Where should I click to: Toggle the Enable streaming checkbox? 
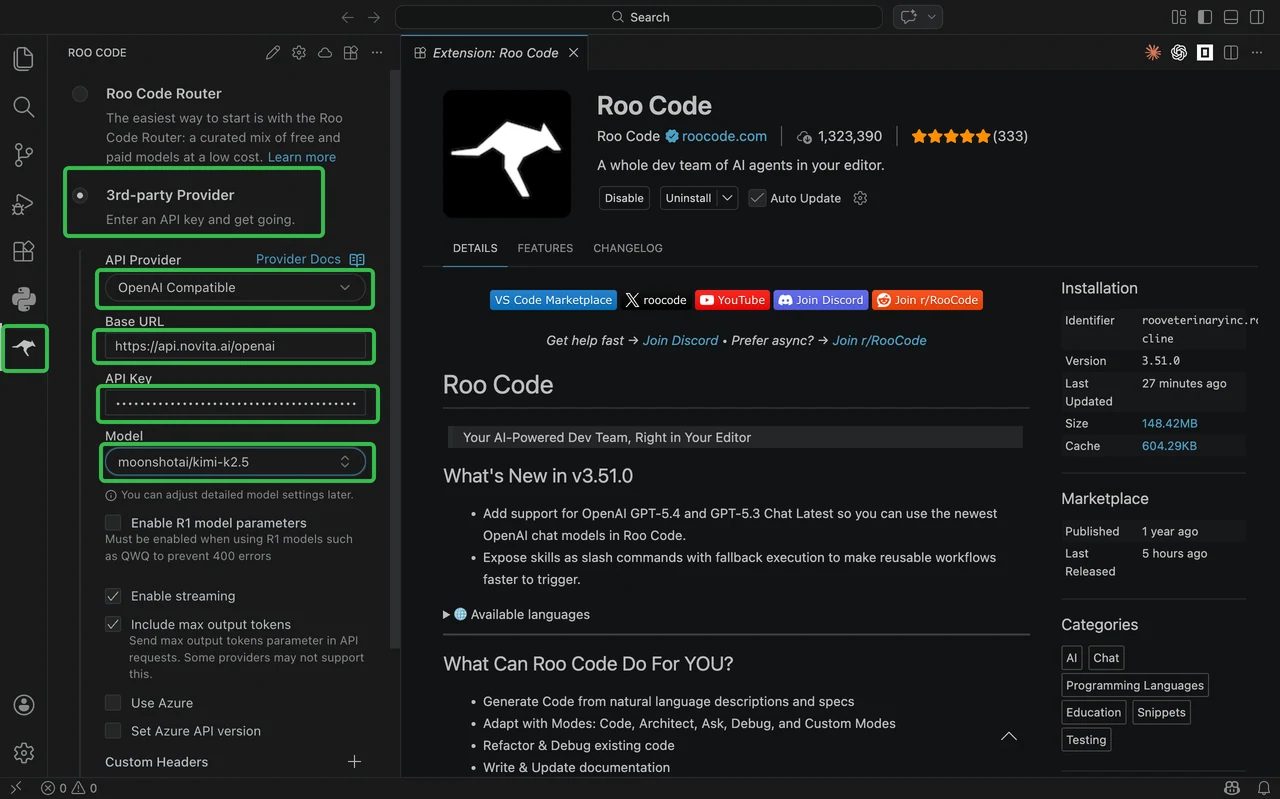point(113,596)
